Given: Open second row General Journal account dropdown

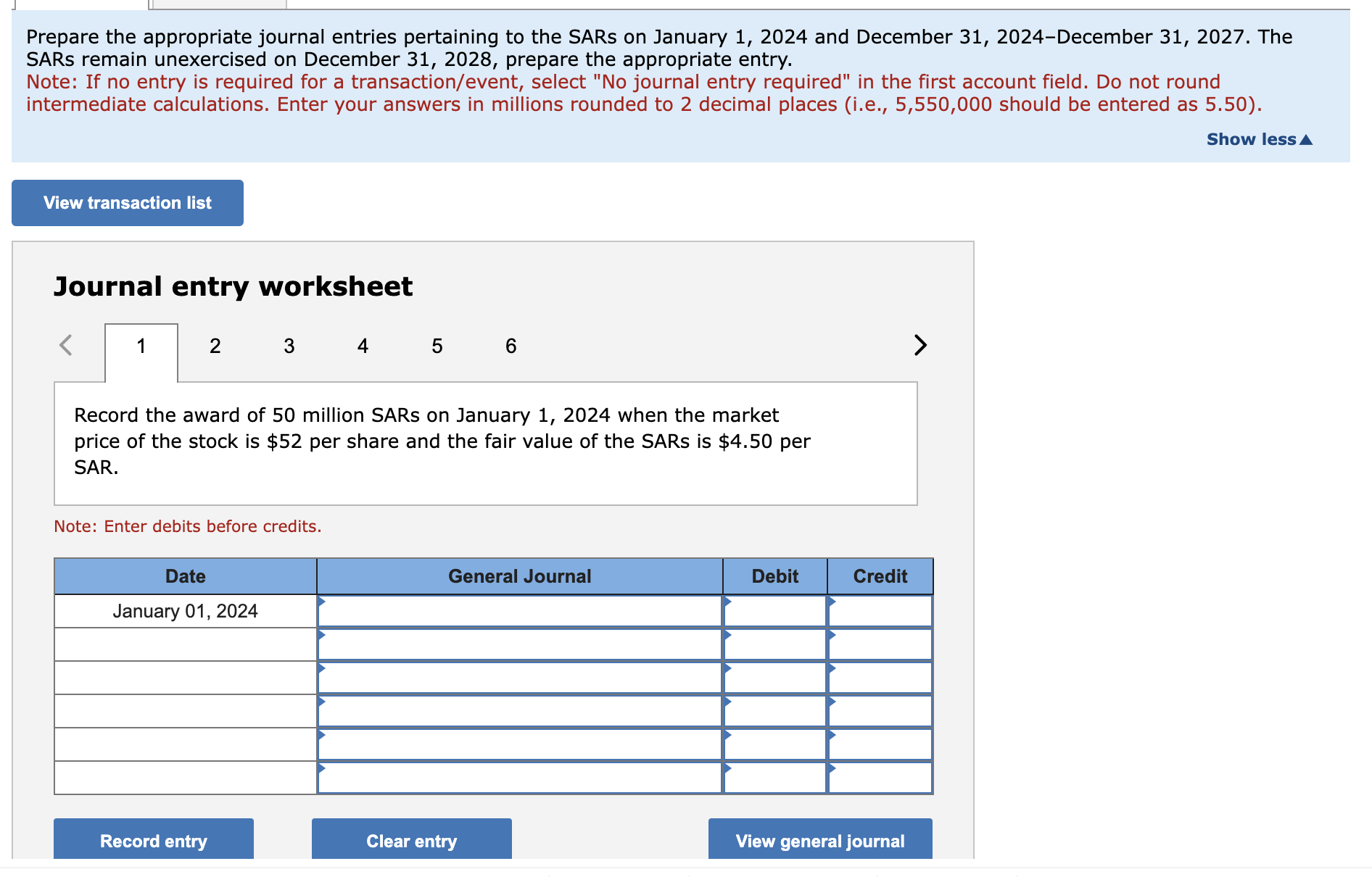Looking at the screenshot, I should 520,644.
